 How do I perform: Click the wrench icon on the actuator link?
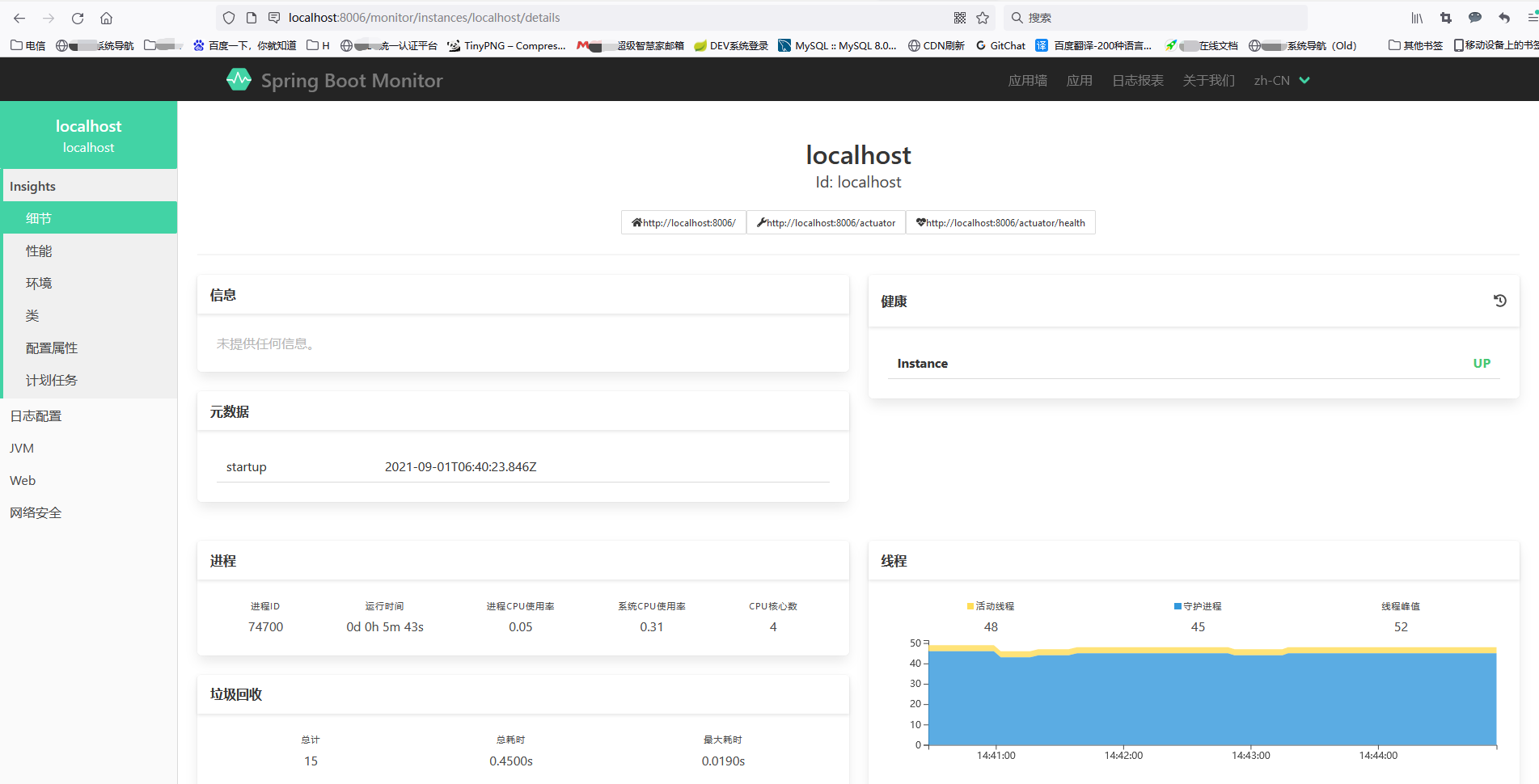coord(761,222)
